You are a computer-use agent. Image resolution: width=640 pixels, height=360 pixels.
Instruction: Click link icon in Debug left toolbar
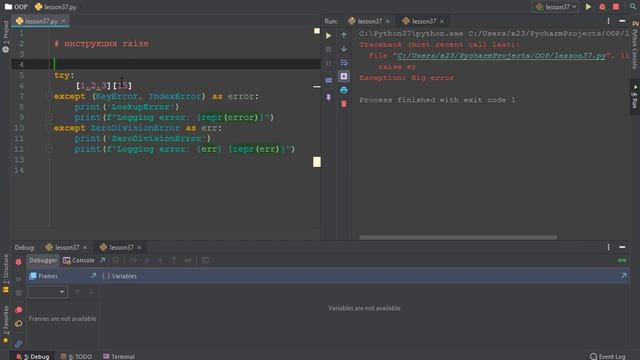coord(18,344)
